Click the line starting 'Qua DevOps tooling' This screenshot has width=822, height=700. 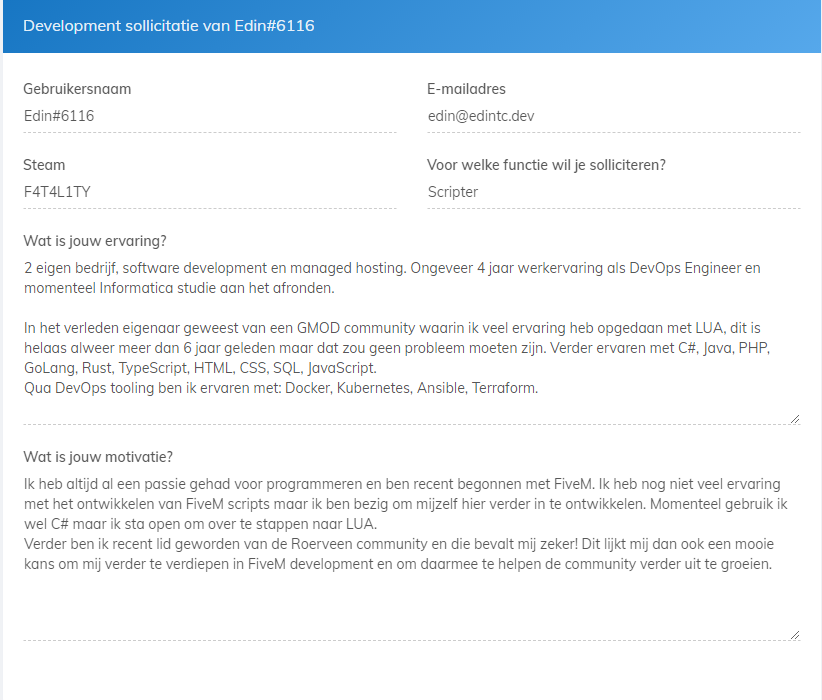click(281, 388)
